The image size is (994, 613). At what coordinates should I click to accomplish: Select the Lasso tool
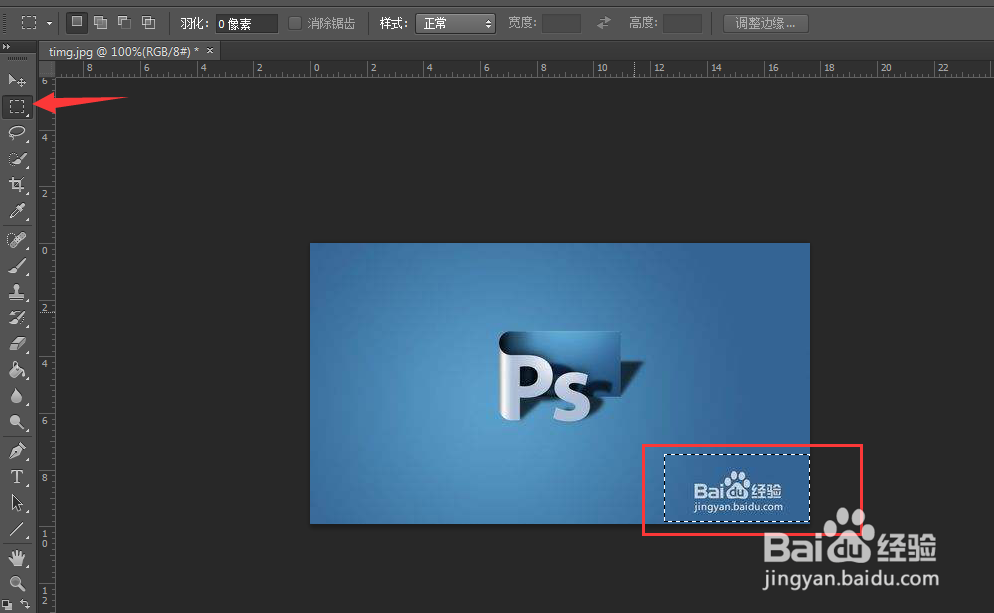(17, 132)
